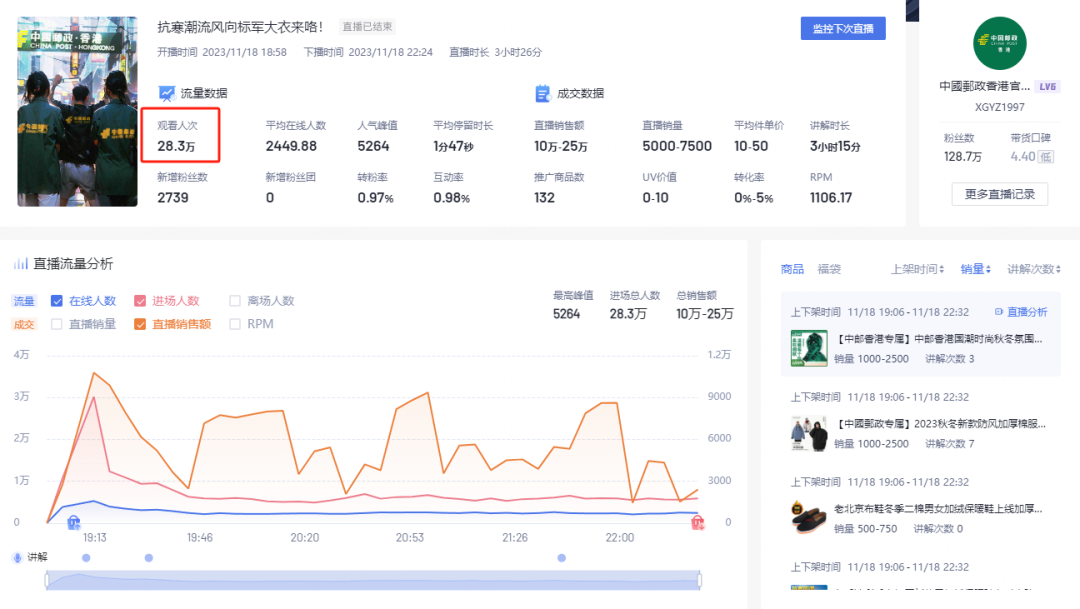Toggle the 在线人数 checkbox
The height and width of the screenshot is (609, 1080).
pyautogui.click(x=57, y=301)
